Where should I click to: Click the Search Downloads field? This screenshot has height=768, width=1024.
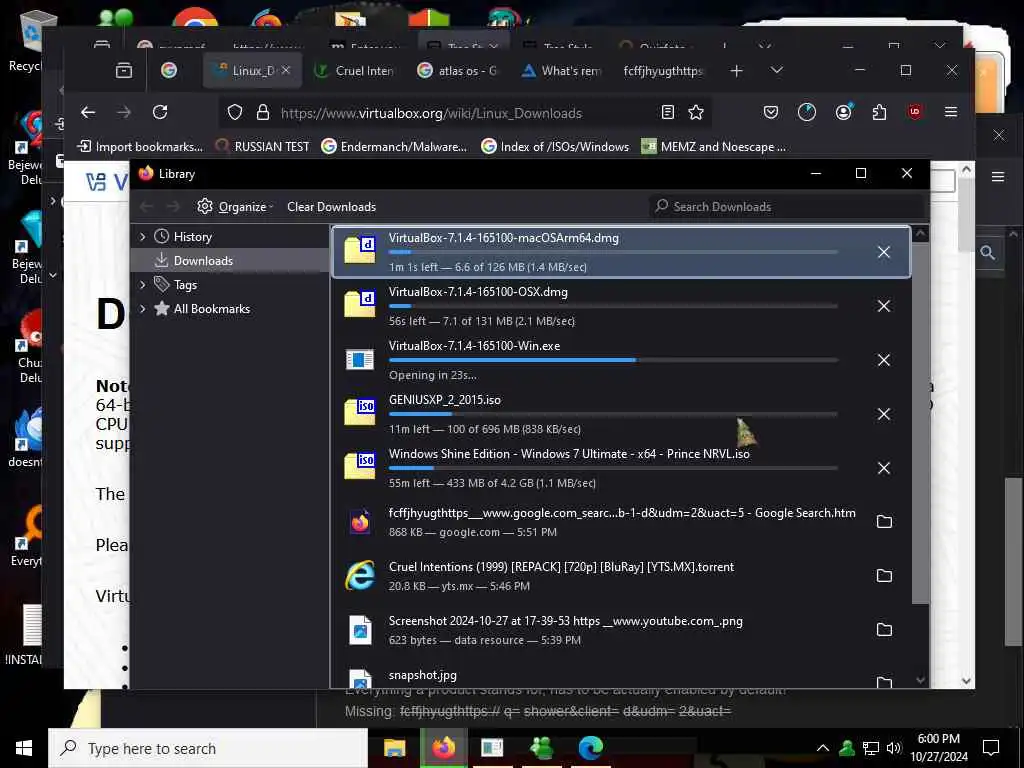click(x=788, y=206)
